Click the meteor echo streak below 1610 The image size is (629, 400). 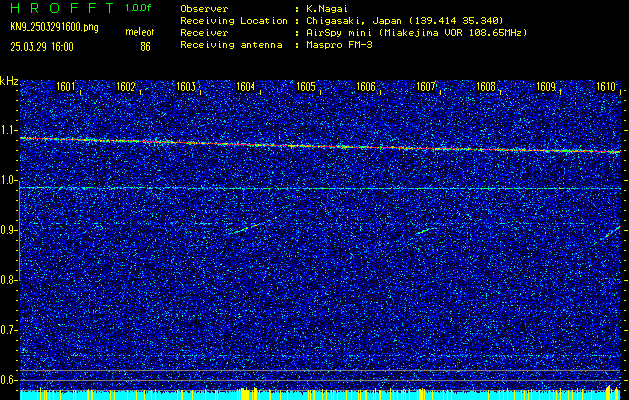click(x=611, y=232)
